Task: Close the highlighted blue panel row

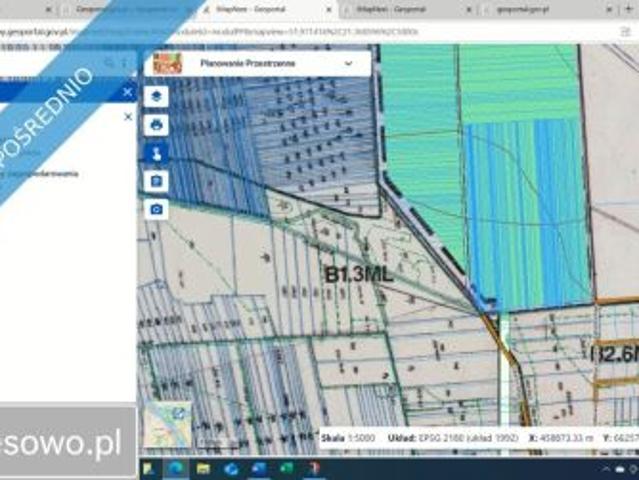Action: 128,92
